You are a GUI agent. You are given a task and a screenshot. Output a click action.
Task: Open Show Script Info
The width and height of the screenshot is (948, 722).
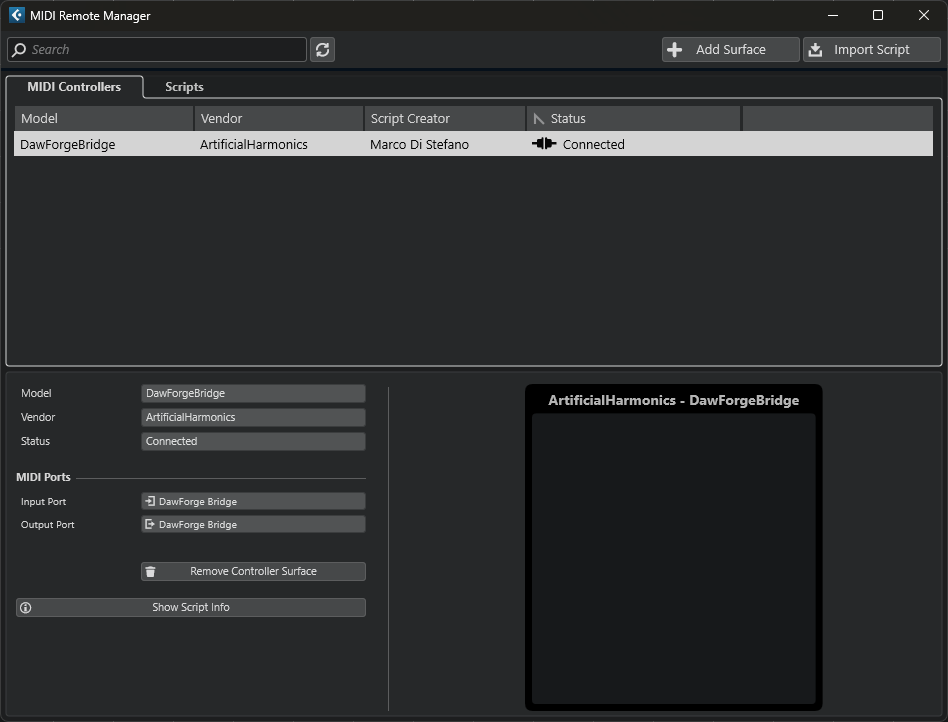190,607
